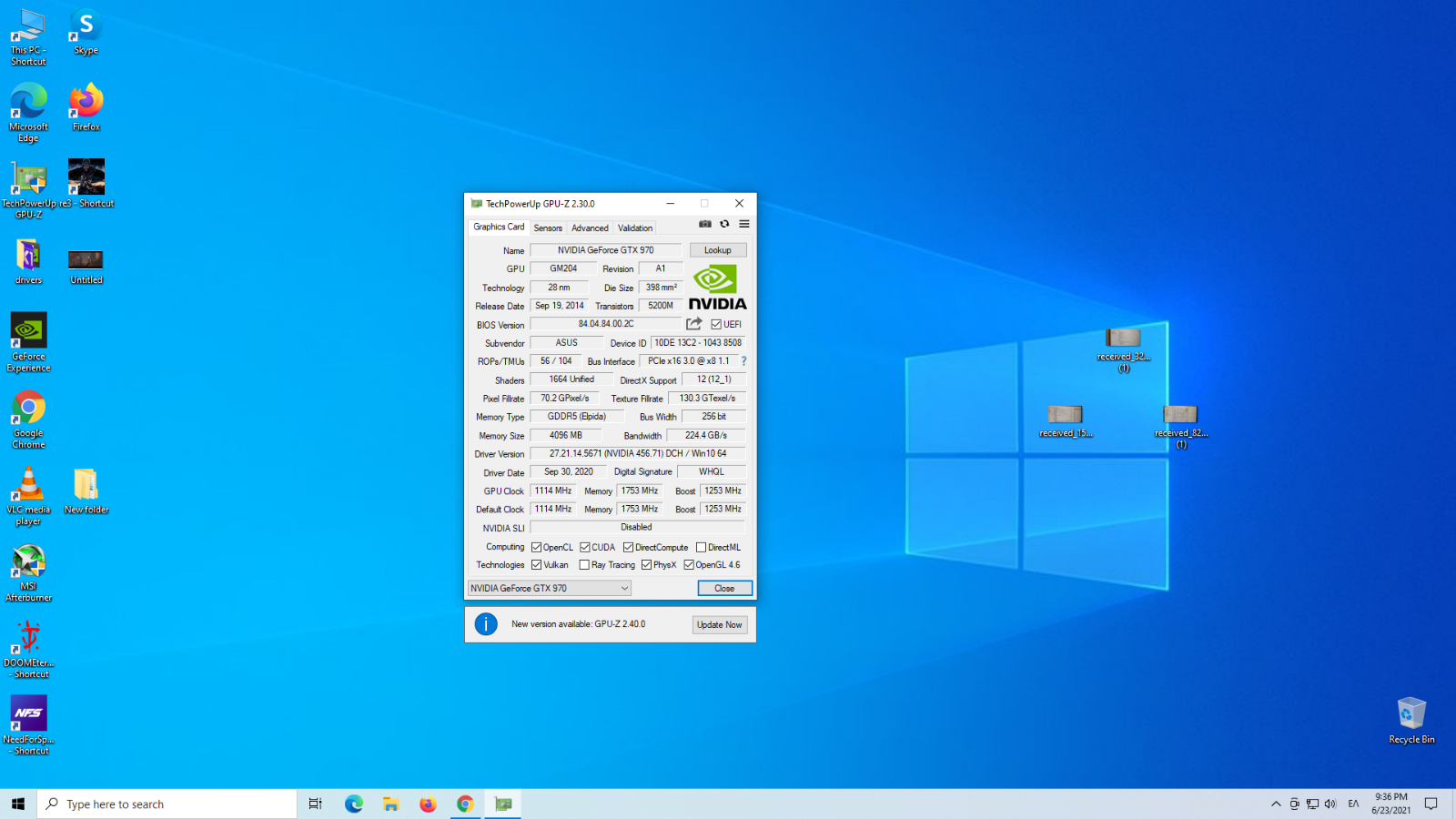Take a screenshot with GPU-Z camera icon
The width and height of the screenshot is (1456, 819).
coord(704,224)
